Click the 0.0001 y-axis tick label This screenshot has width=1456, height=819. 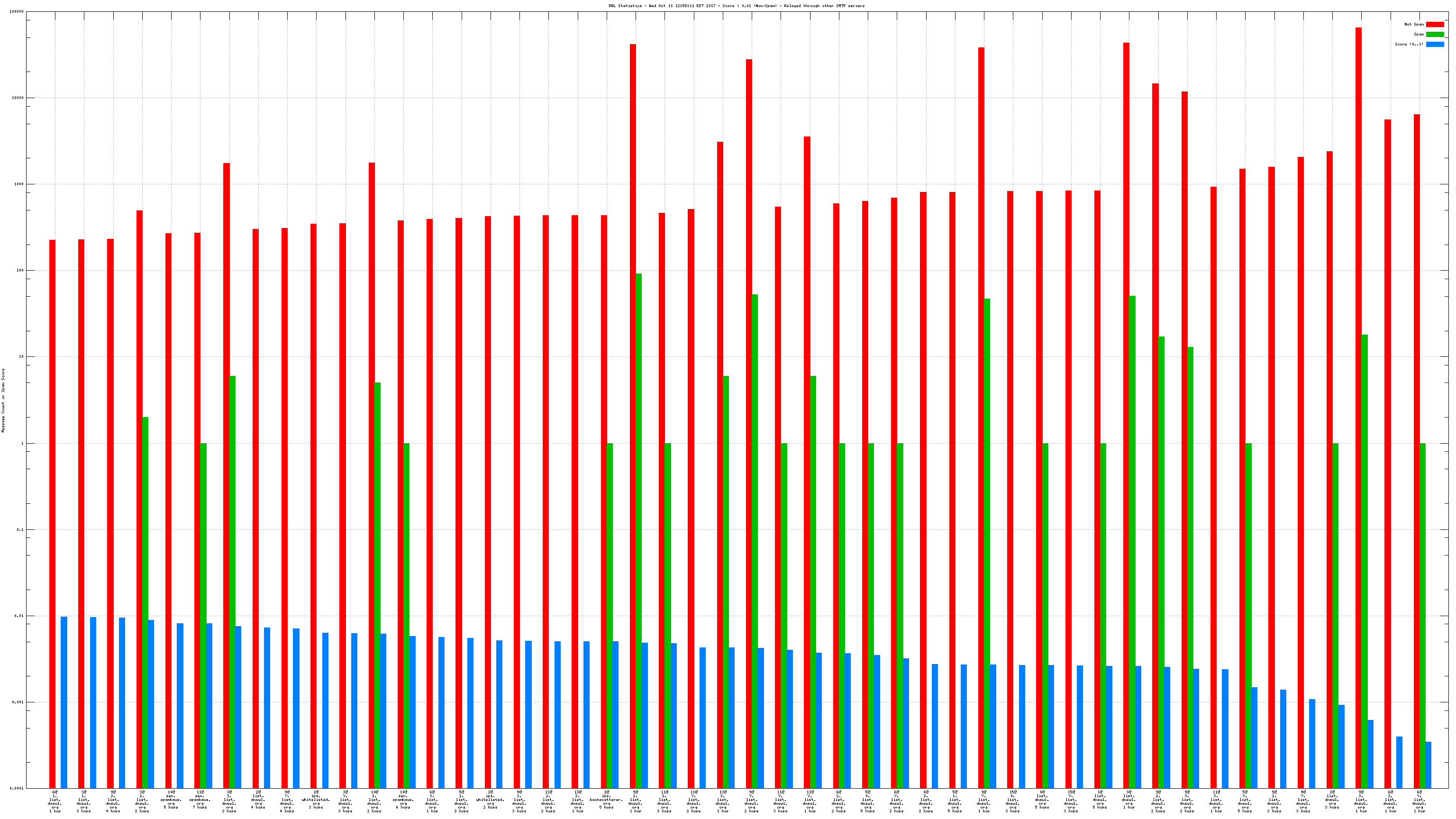tap(17, 789)
